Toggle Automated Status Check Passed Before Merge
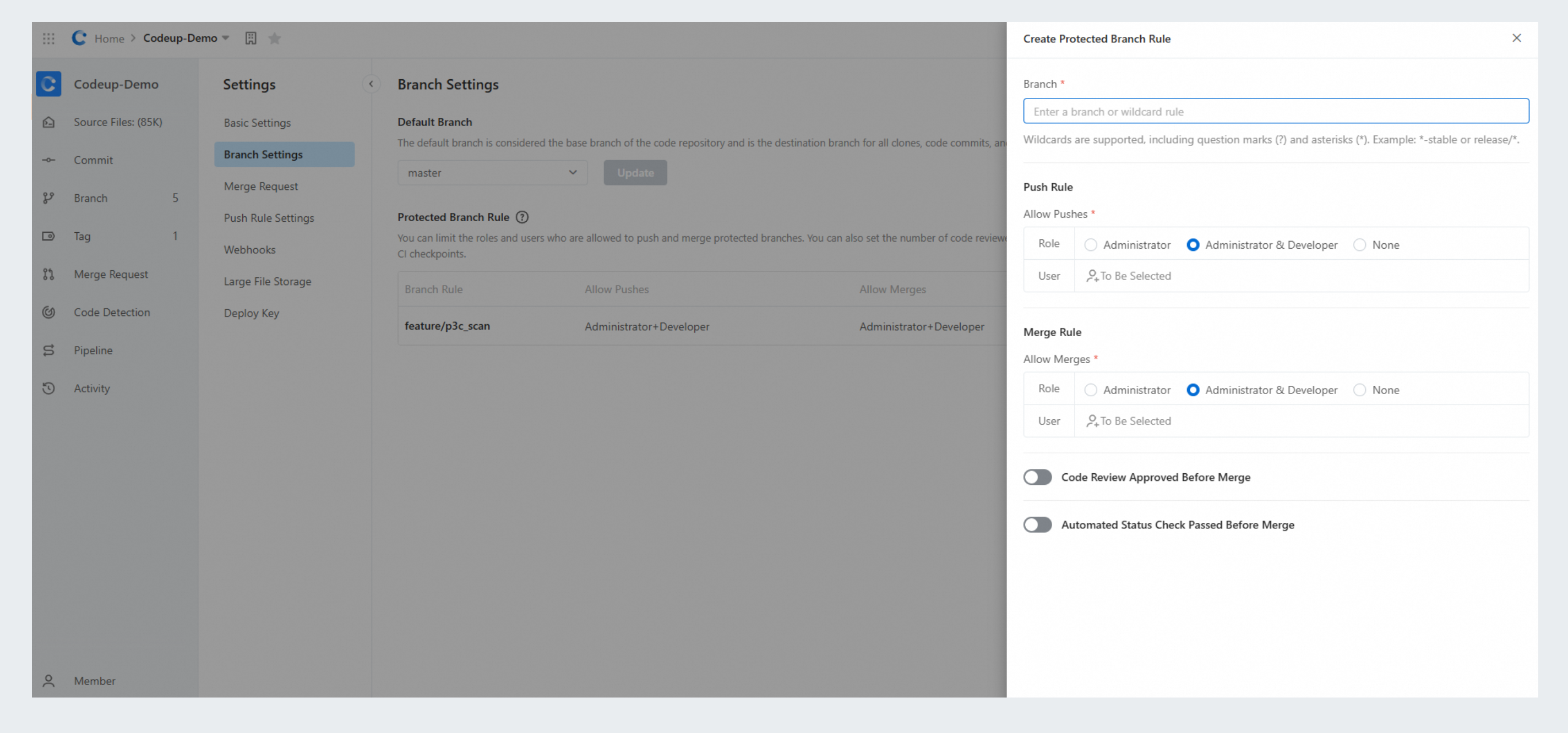 click(1037, 524)
